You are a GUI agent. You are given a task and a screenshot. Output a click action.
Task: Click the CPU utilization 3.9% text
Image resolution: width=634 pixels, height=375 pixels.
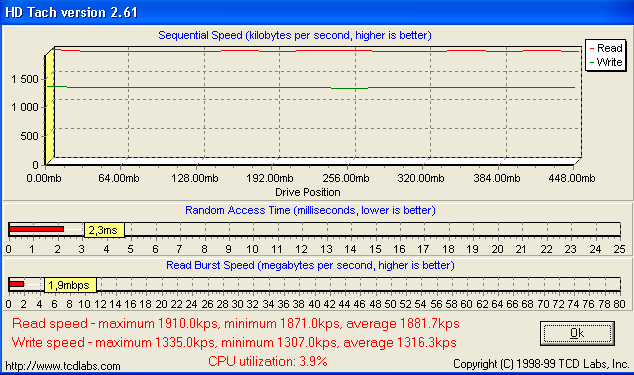(x=268, y=361)
